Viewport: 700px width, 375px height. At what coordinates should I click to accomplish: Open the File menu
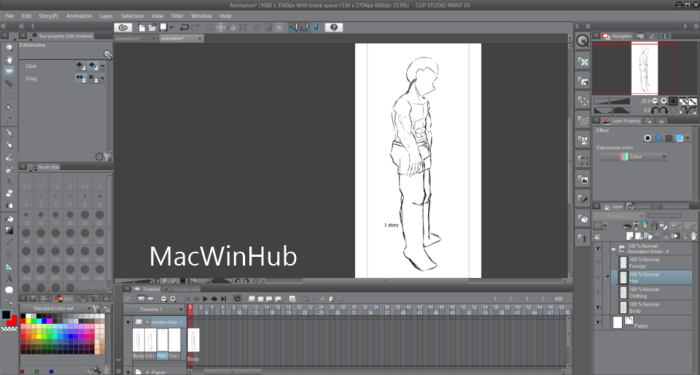(x=9, y=16)
